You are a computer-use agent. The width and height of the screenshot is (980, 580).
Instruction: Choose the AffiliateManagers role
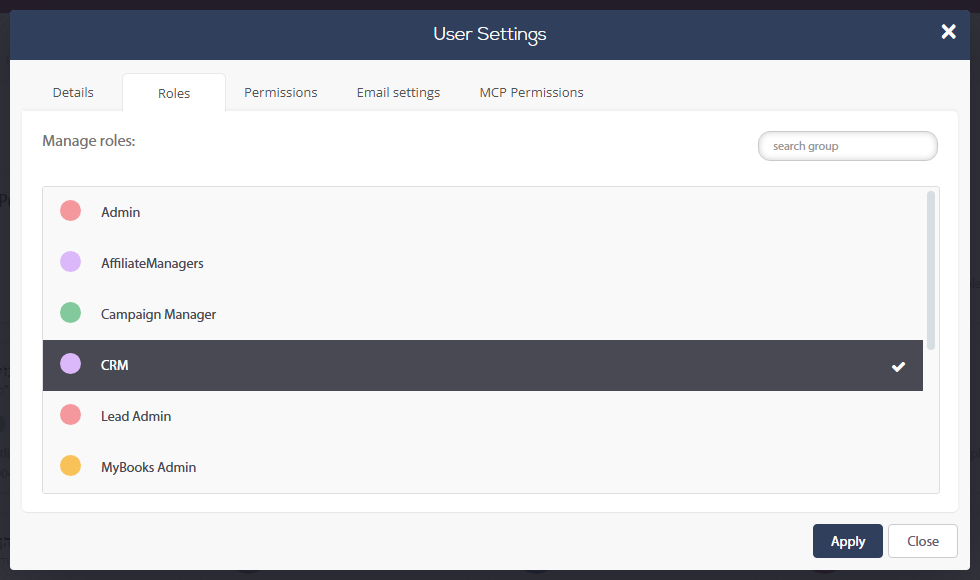(x=482, y=263)
